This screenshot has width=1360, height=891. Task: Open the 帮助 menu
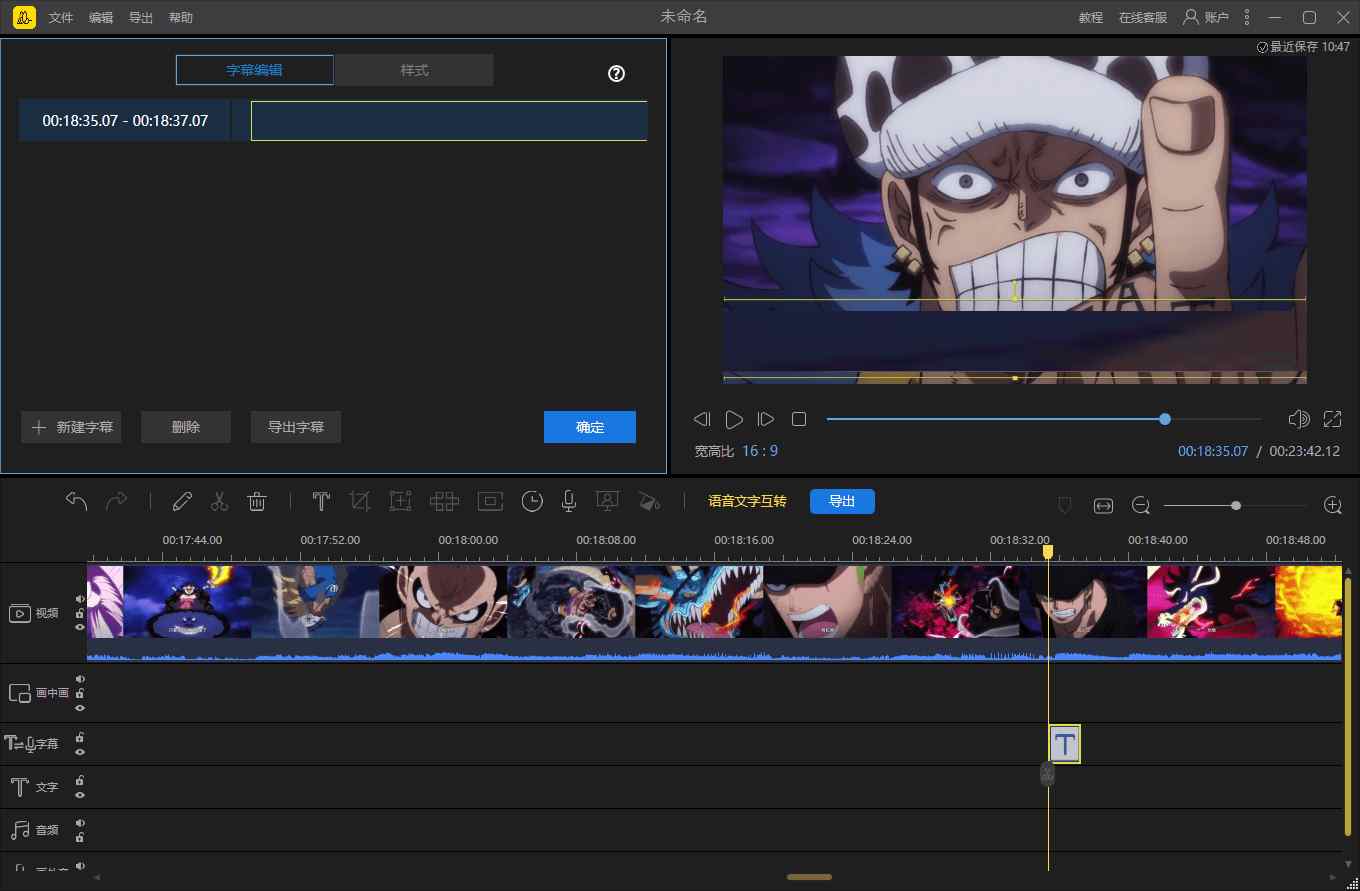(x=181, y=18)
